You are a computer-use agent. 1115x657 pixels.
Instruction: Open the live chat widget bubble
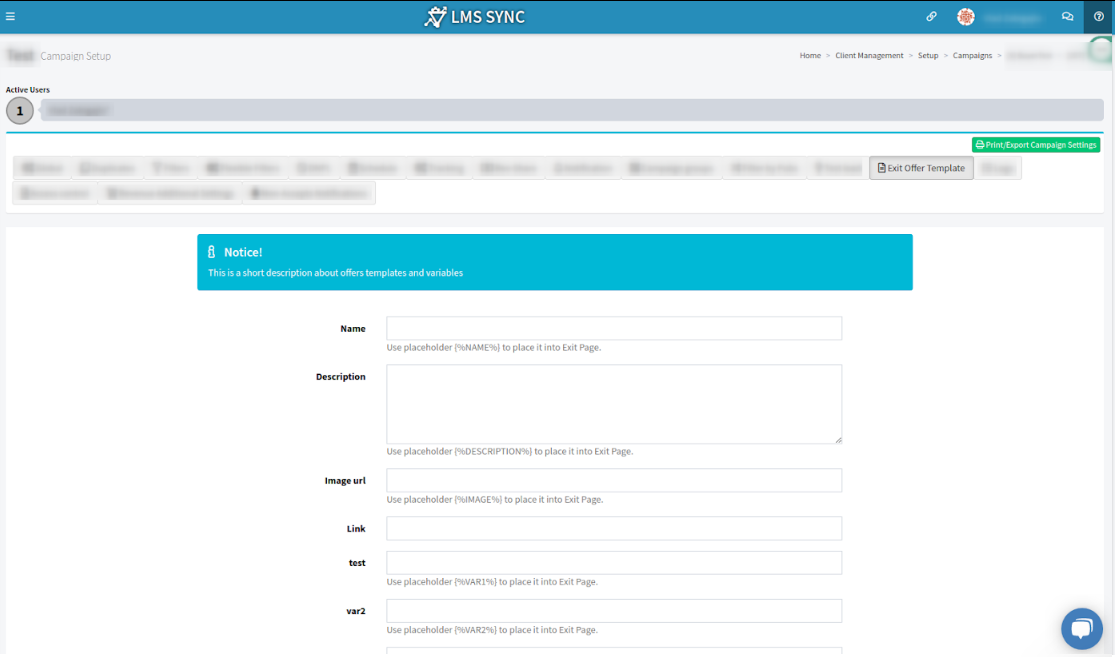(x=1081, y=628)
